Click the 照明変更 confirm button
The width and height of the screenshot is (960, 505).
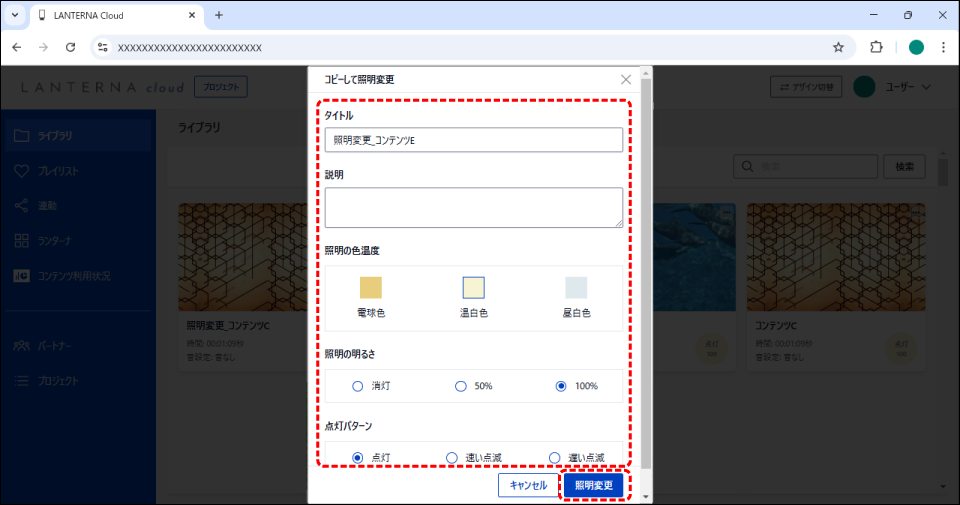tap(593, 485)
